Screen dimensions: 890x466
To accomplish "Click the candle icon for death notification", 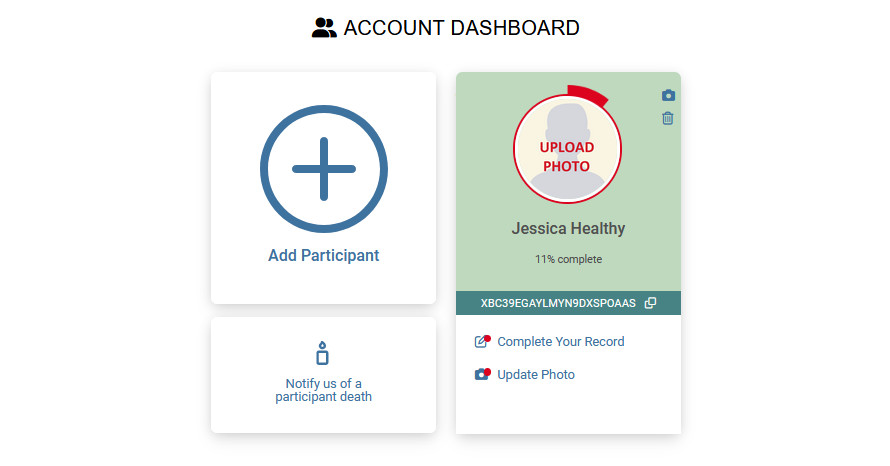I will tap(322, 352).
